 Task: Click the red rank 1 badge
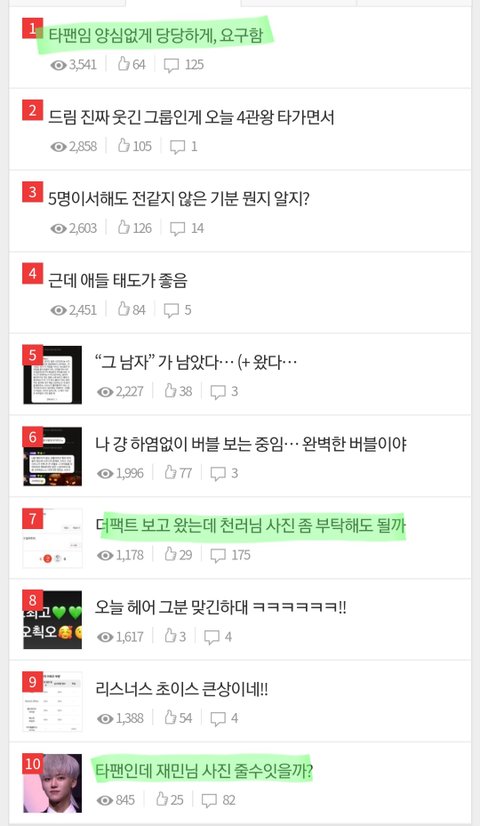pos(32,28)
